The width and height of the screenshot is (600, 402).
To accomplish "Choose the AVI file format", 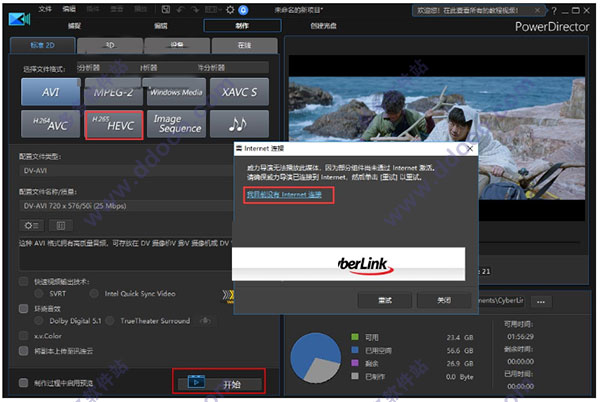I will [51, 92].
